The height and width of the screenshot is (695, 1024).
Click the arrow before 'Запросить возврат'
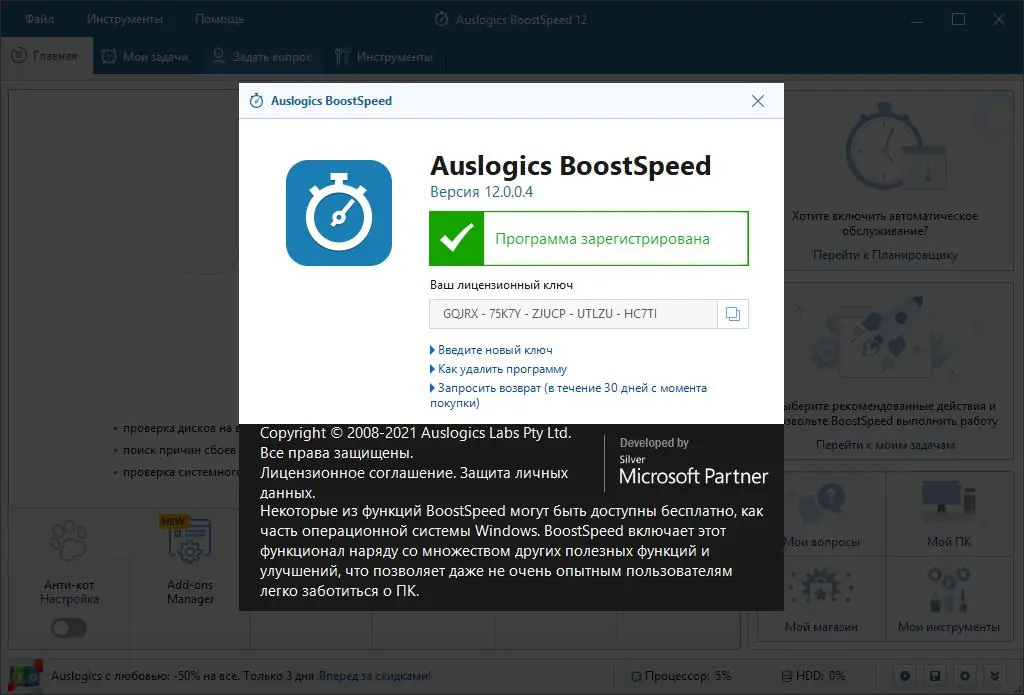point(432,388)
